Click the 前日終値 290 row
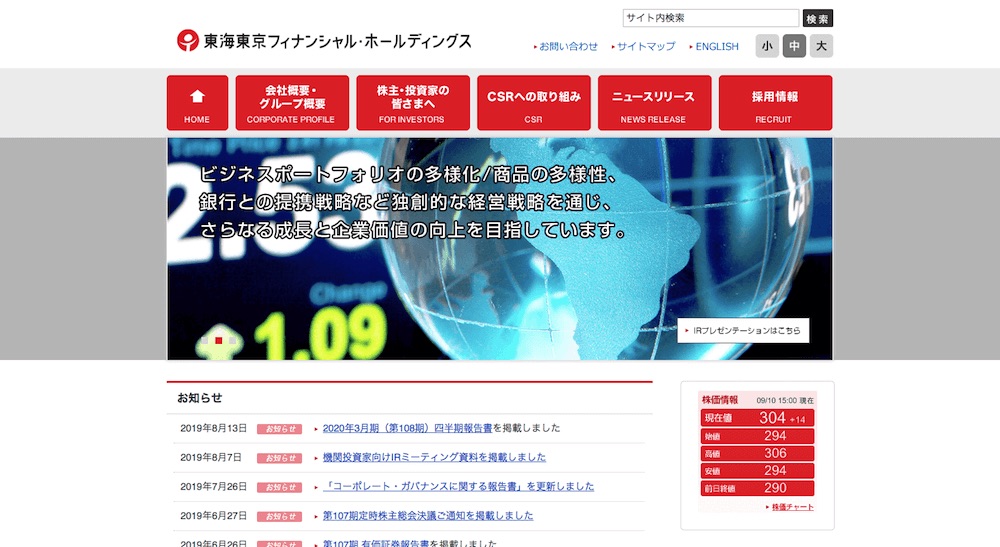The height and width of the screenshot is (547, 1000). (x=757, y=488)
